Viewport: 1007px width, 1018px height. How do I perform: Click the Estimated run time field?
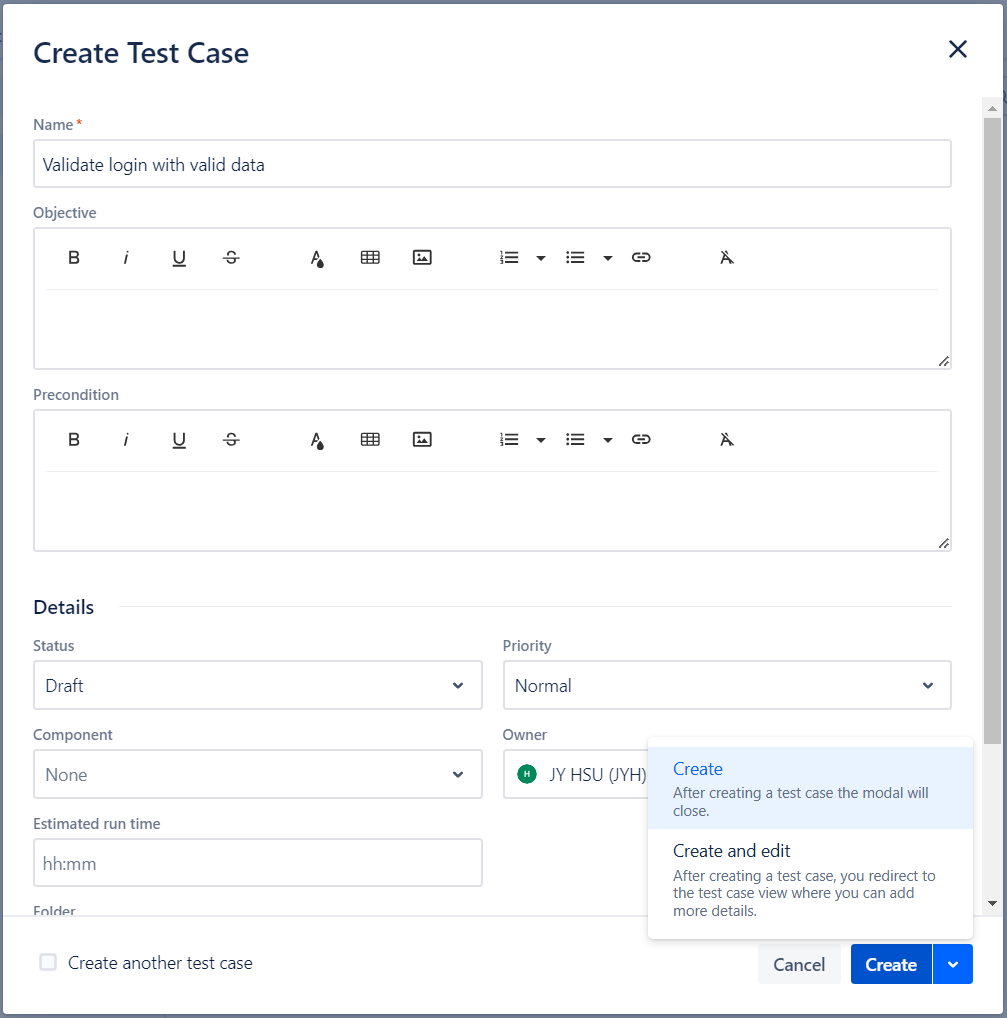(258, 863)
